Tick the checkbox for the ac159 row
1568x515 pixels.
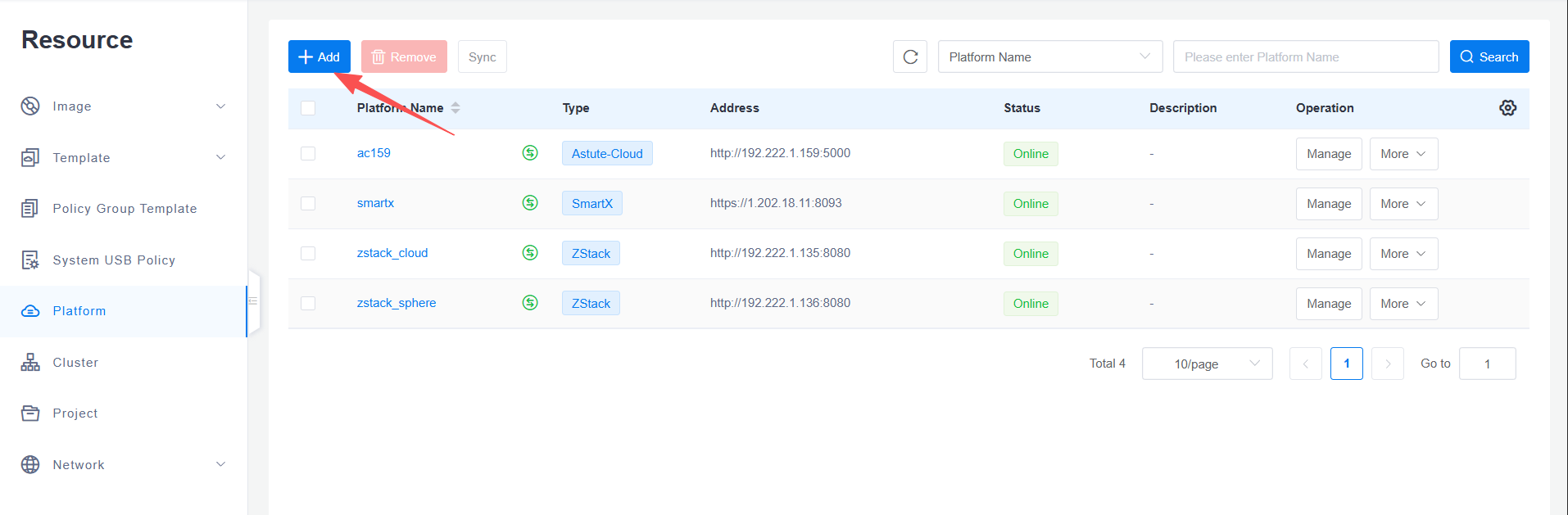(x=308, y=154)
